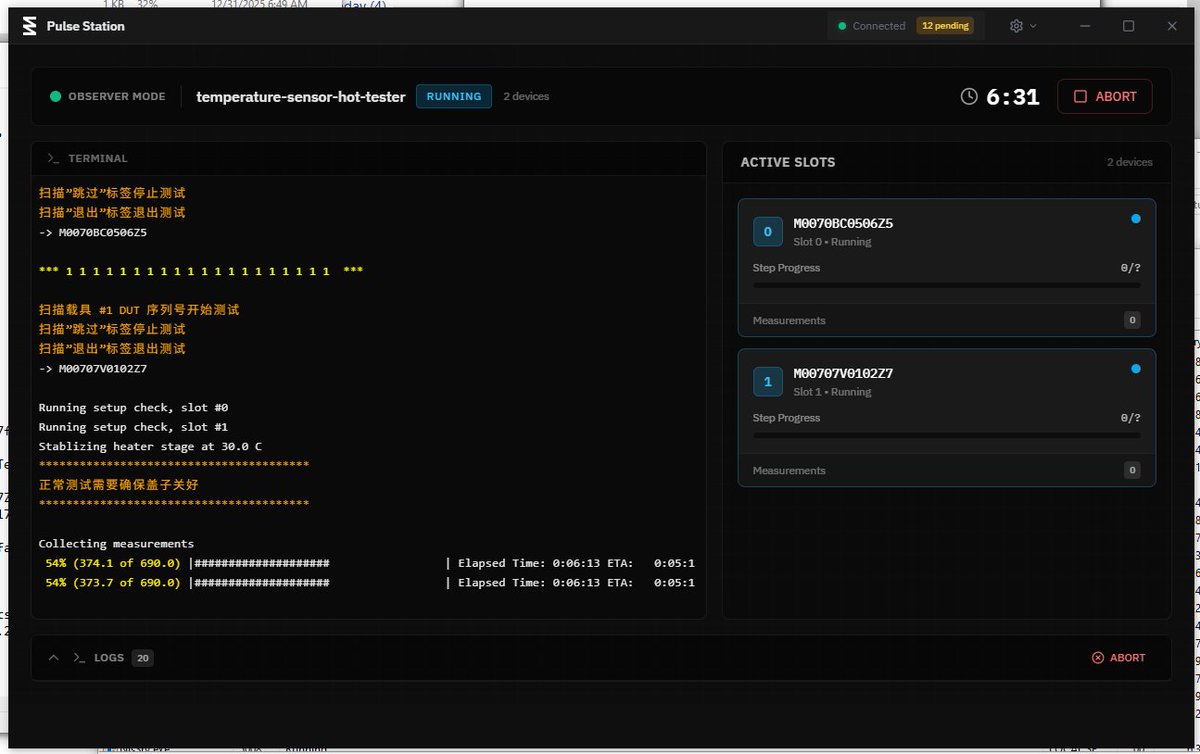The image size is (1200, 754).
Task: Click the '2 devices' label in the header bar
Action: click(x=526, y=97)
